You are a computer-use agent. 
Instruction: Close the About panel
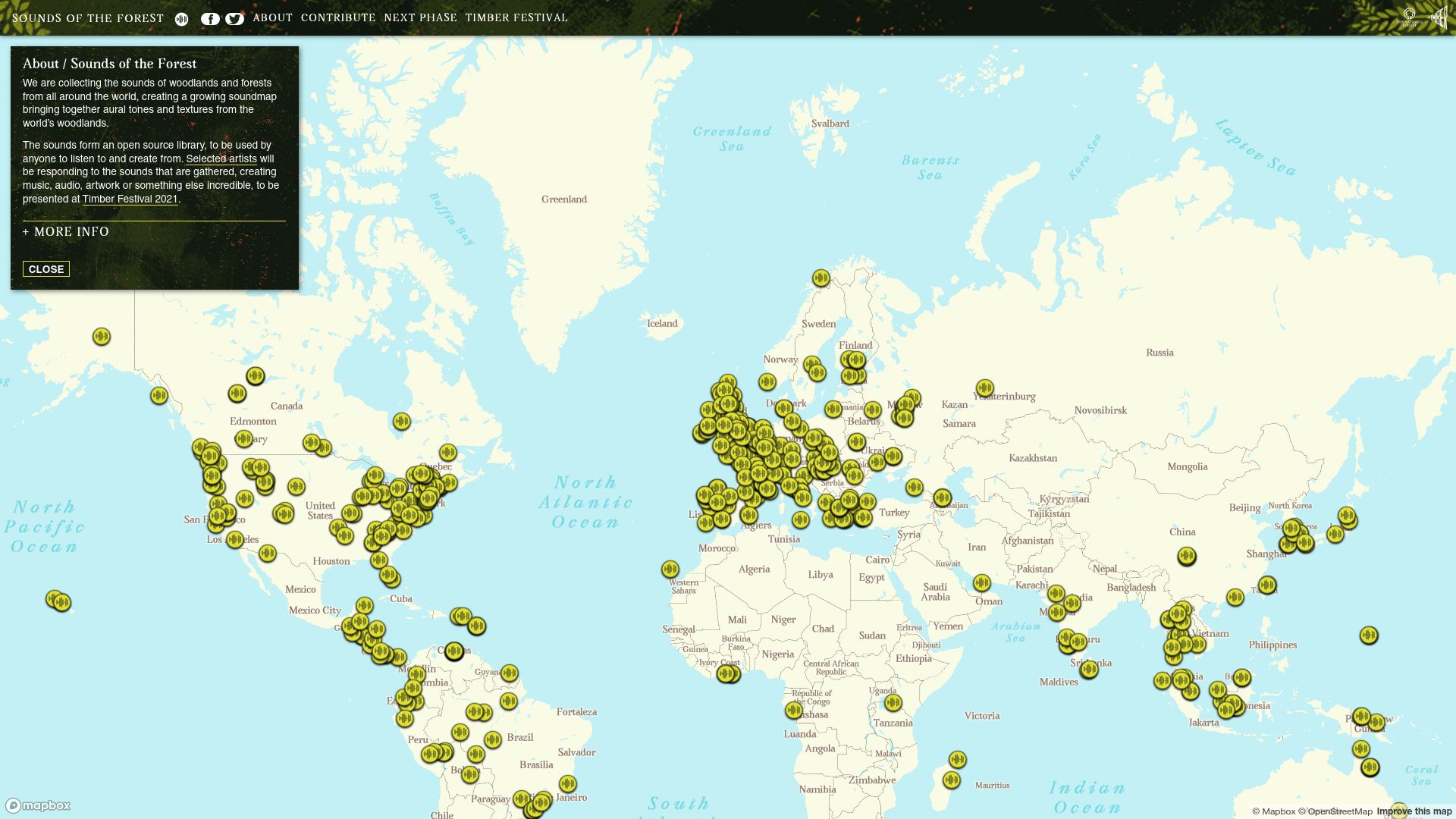click(46, 269)
